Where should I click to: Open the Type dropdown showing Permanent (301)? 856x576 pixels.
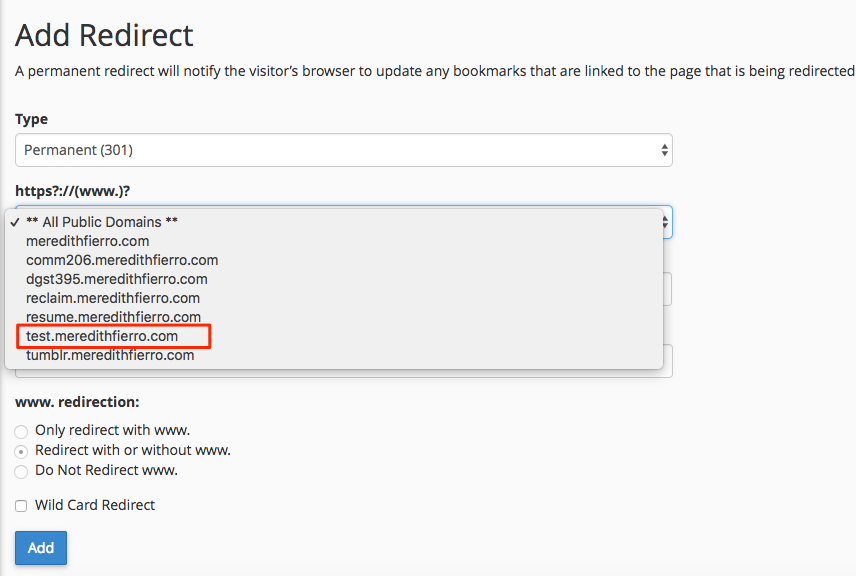point(343,150)
